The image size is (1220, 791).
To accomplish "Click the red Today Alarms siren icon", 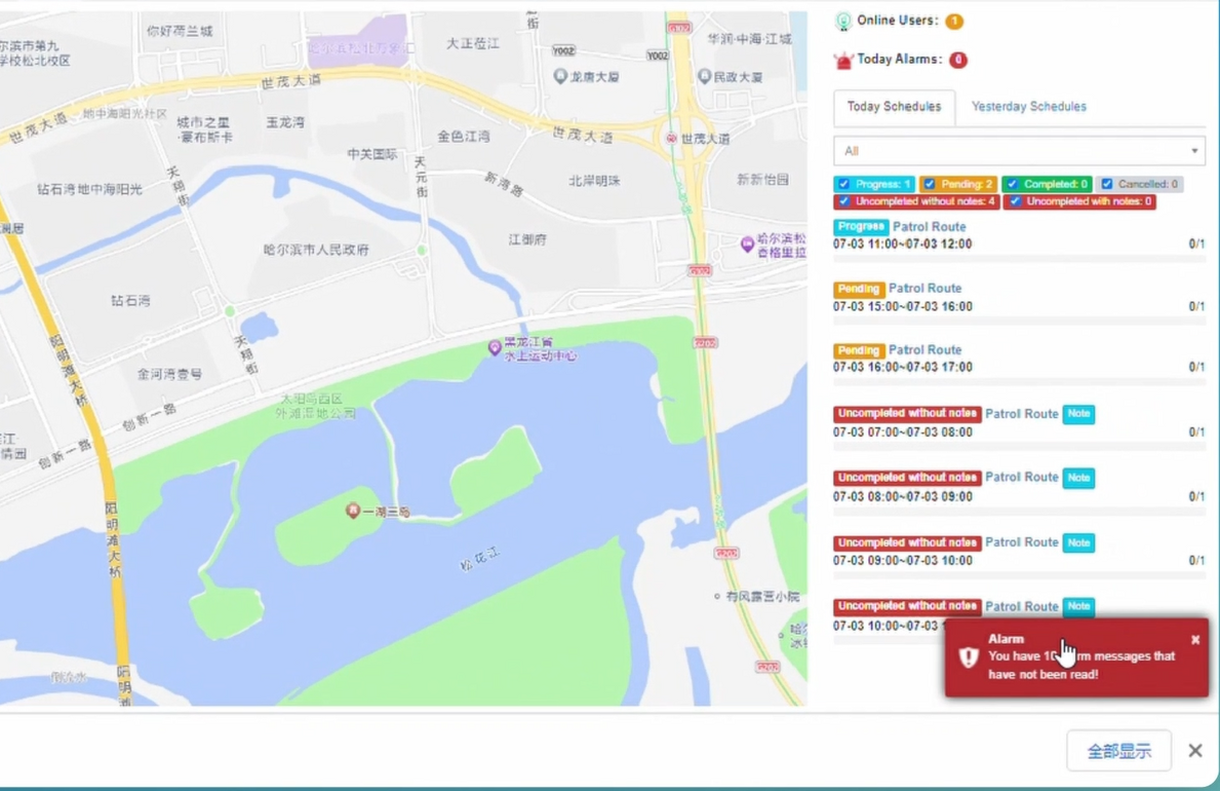I will [843, 60].
